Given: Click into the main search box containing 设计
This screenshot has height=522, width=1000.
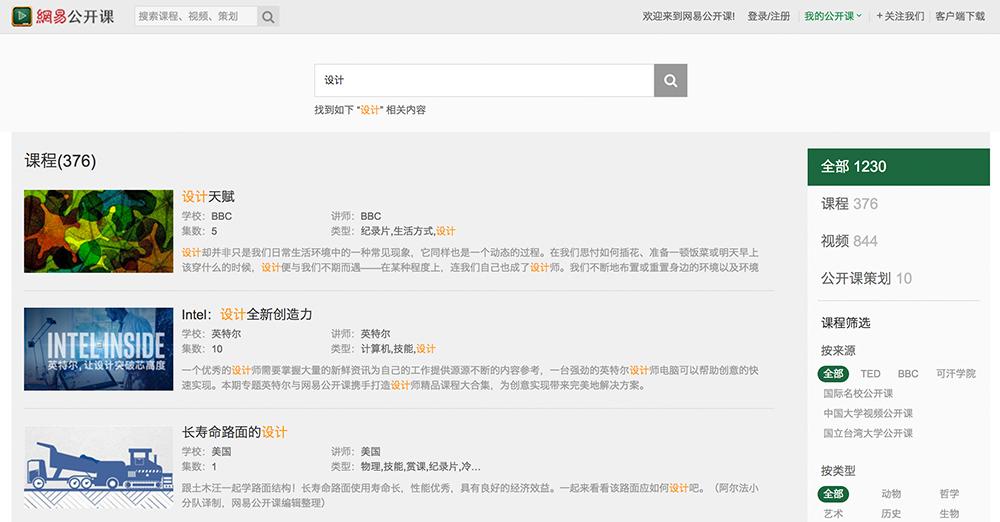Looking at the screenshot, I should pos(484,80).
